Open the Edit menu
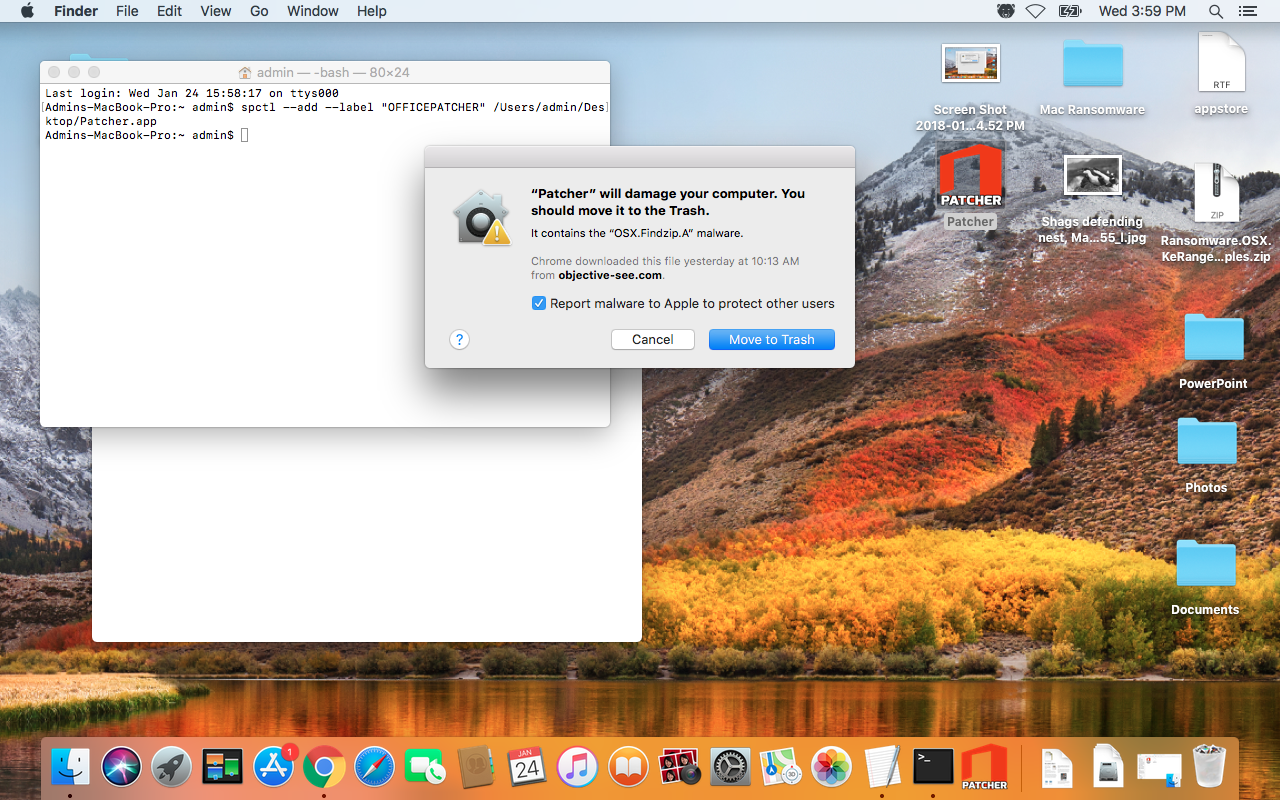Screen dimensions: 1280x800 [x=170, y=11]
